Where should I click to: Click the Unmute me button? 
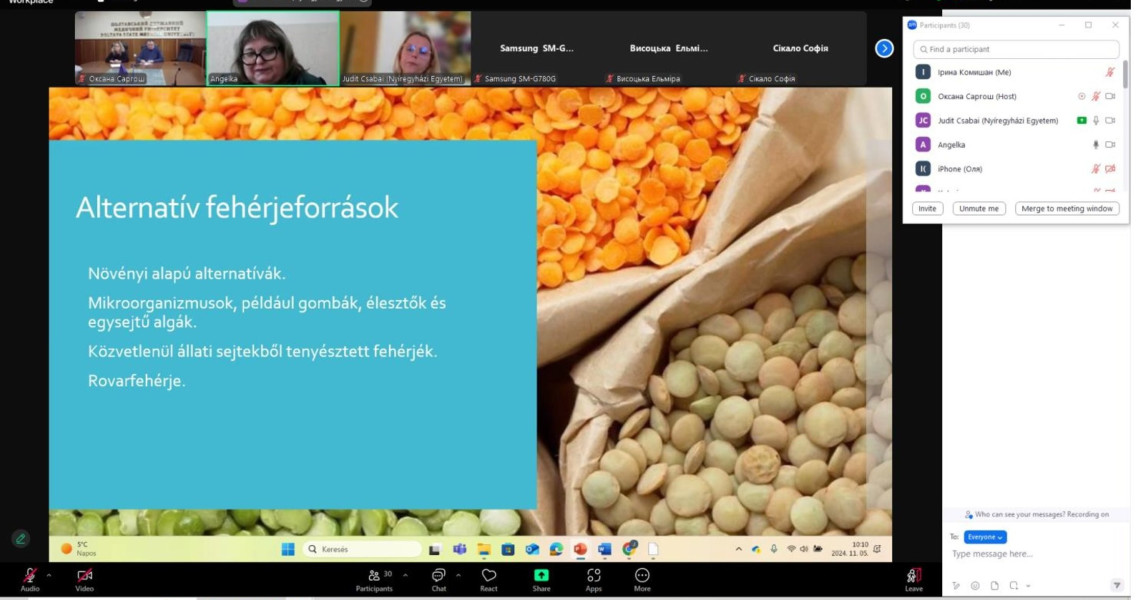[979, 209]
